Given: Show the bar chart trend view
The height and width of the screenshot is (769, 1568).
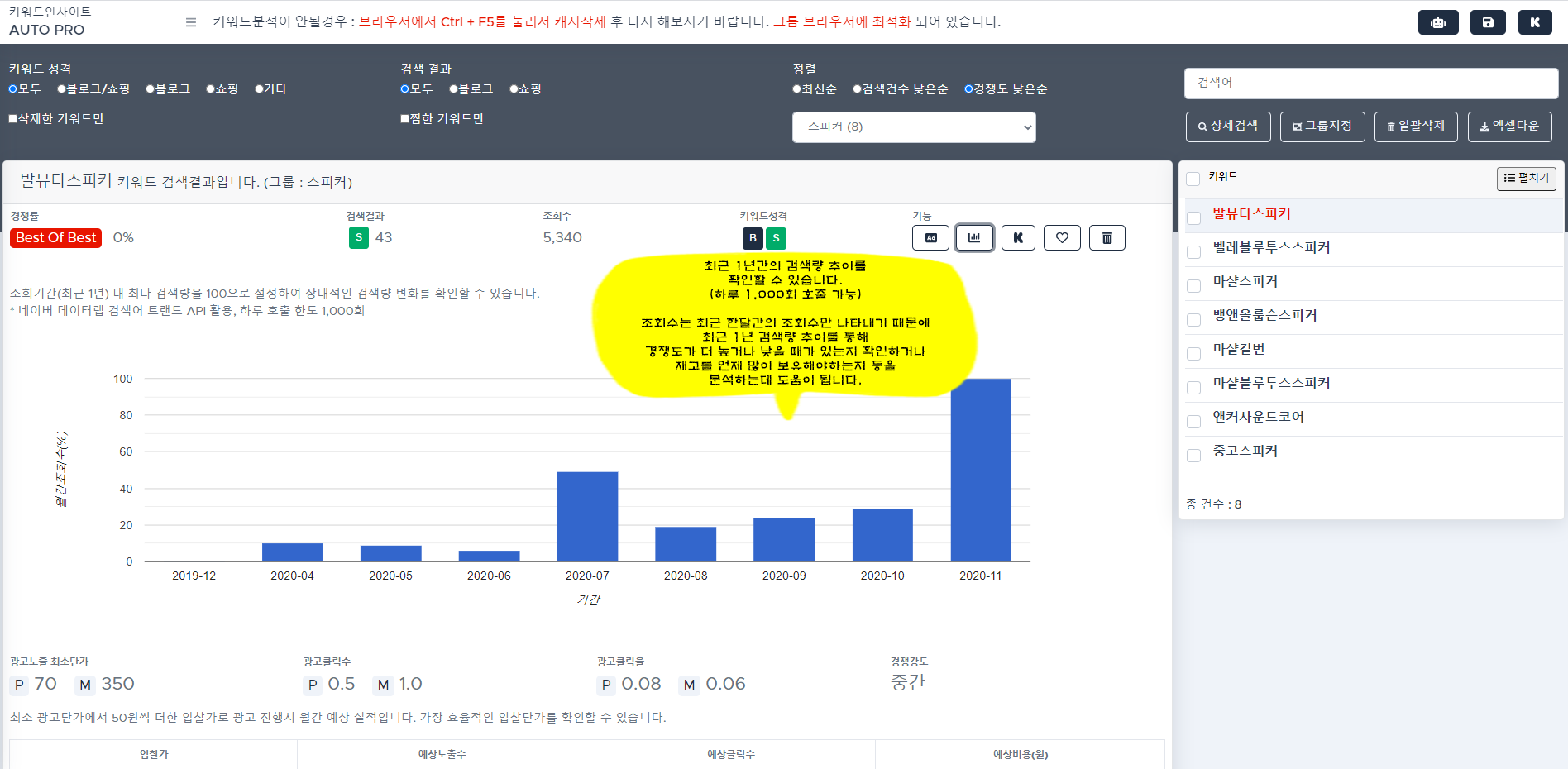Looking at the screenshot, I should [x=974, y=238].
